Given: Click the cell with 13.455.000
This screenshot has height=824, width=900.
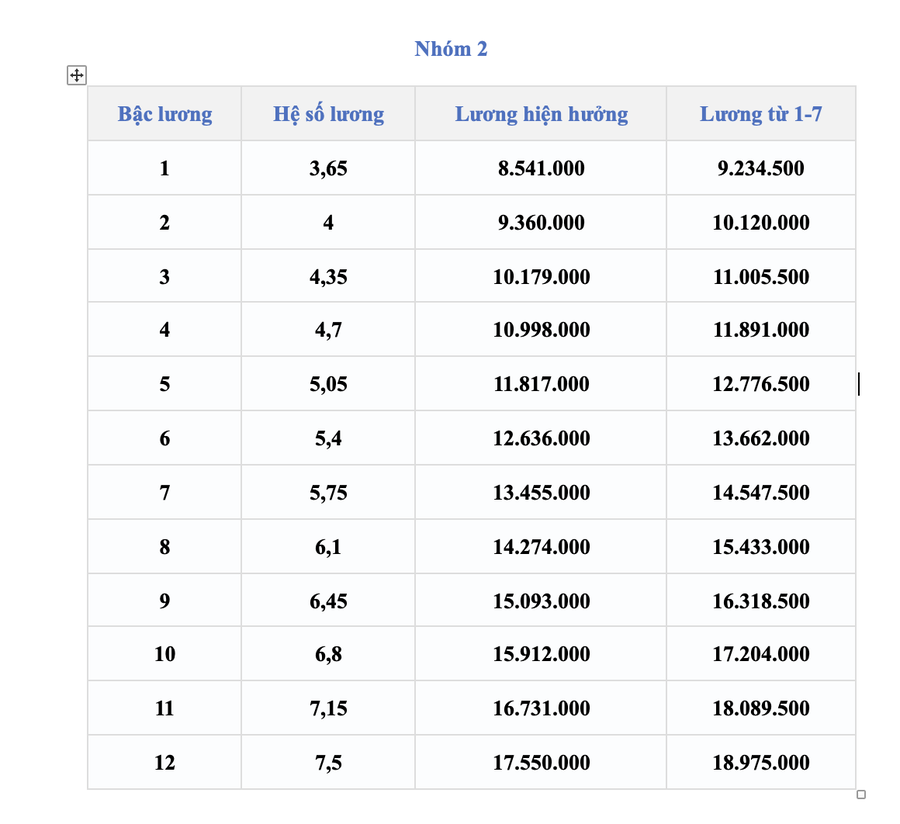Looking at the screenshot, I should (541, 492).
